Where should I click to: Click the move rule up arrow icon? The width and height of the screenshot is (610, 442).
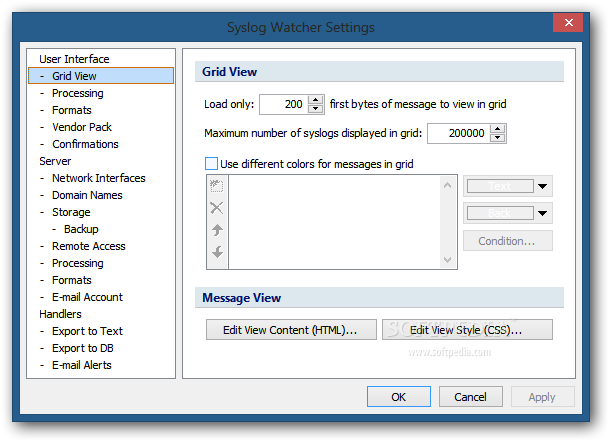217,230
